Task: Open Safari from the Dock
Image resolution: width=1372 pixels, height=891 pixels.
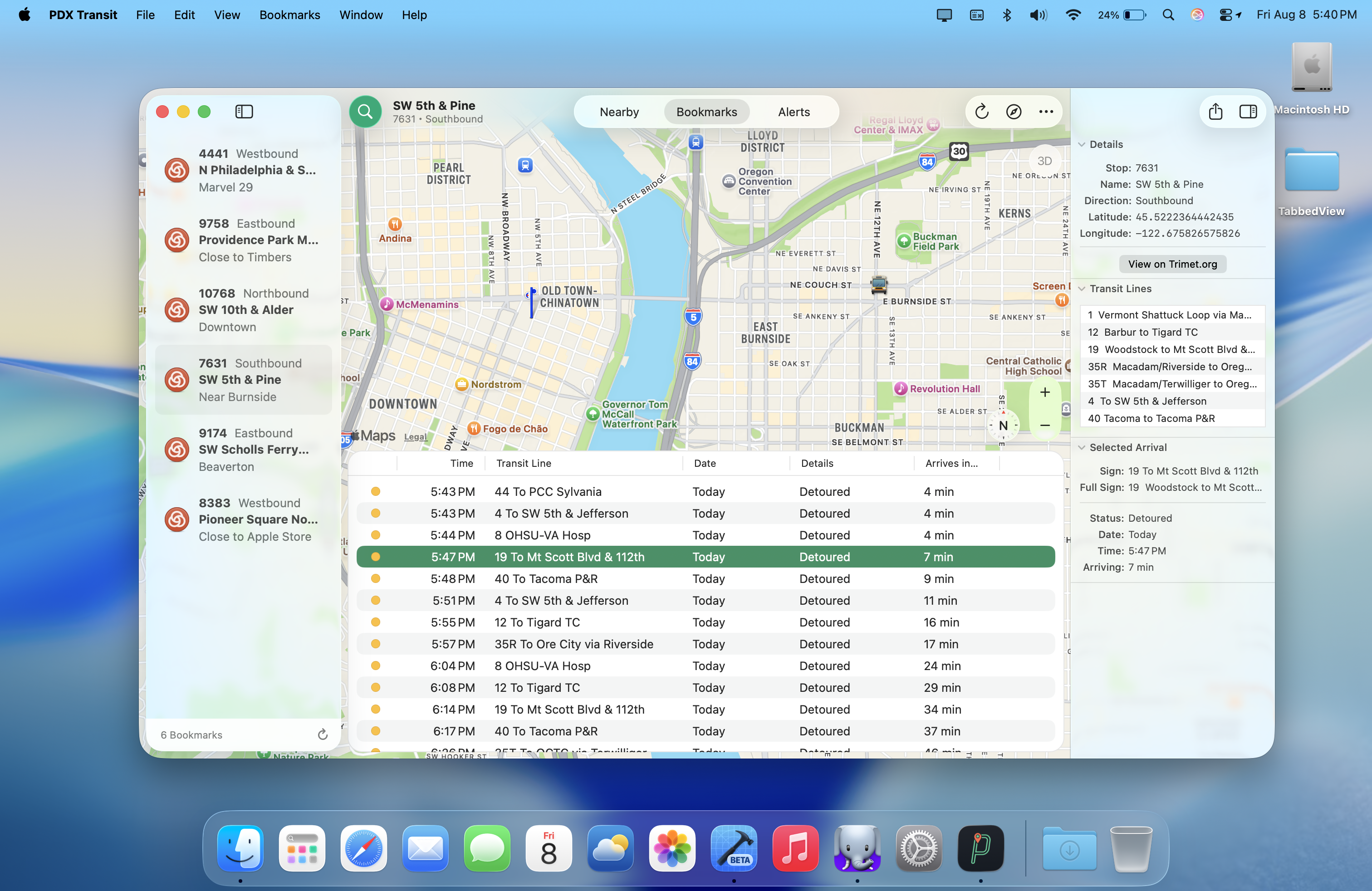Action: tap(363, 848)
